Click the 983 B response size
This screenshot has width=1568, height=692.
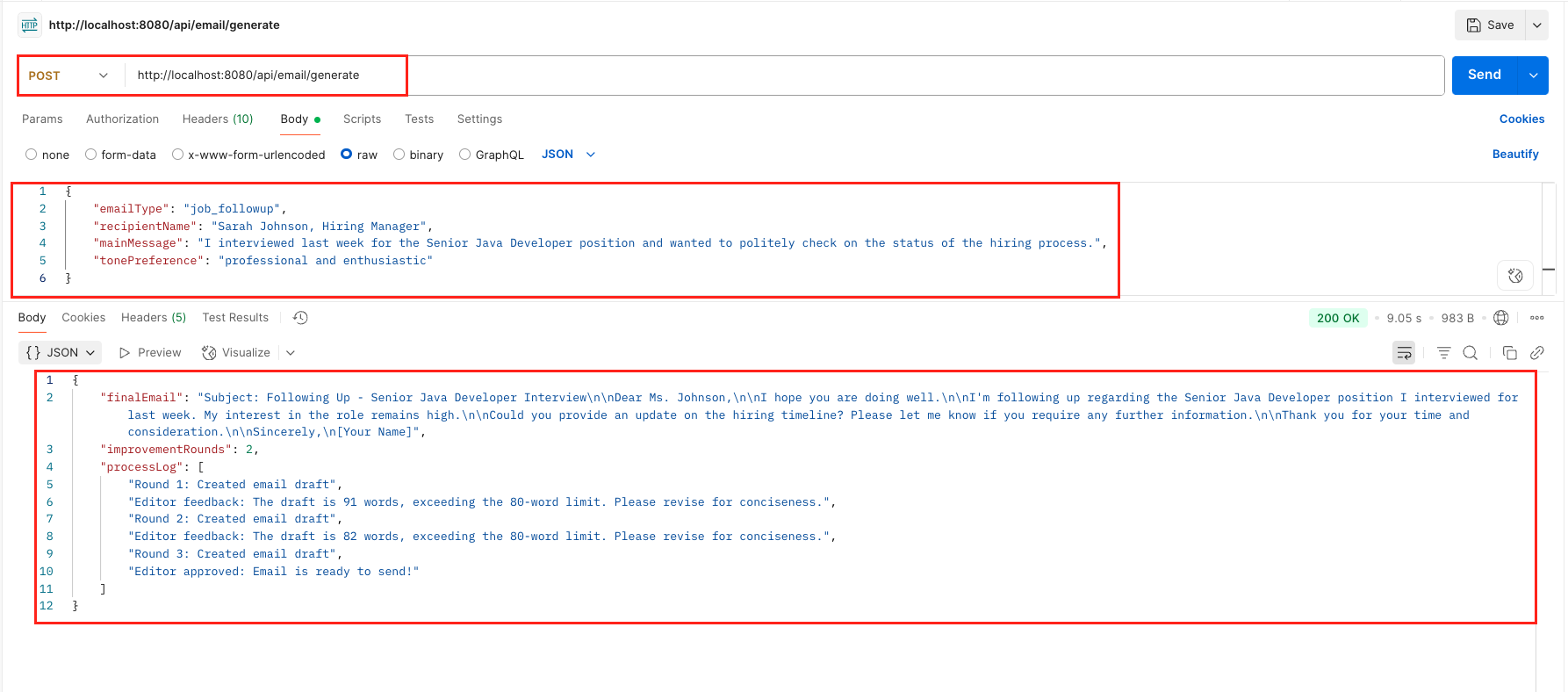coord(1457,318)
